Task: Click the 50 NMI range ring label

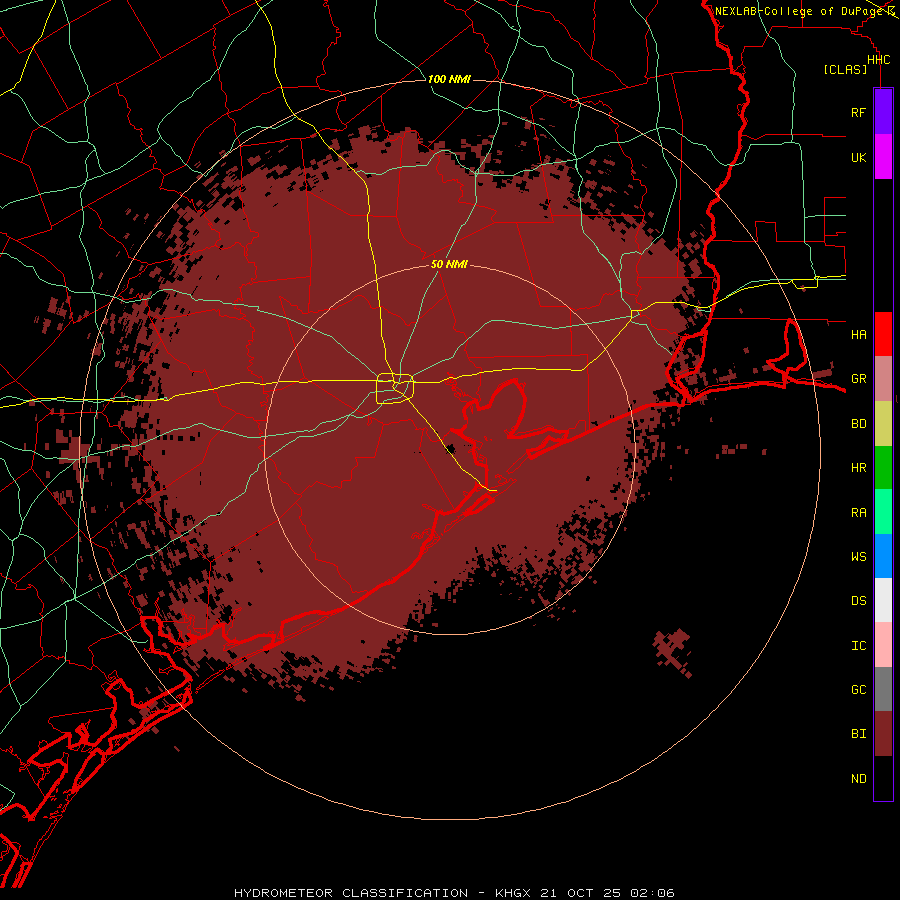Action: pyautogui.click(x=449, y=264)
